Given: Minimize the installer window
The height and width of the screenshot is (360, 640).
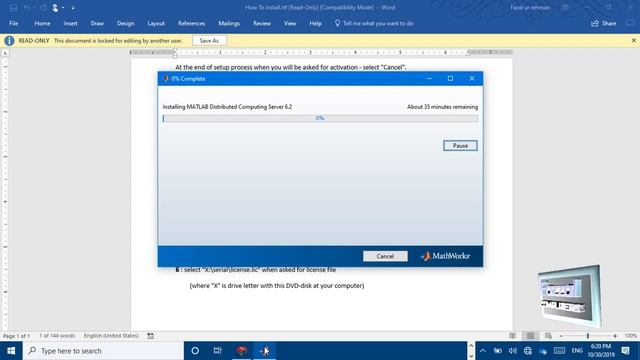Looking at the screenshot, I should point(429,78).
